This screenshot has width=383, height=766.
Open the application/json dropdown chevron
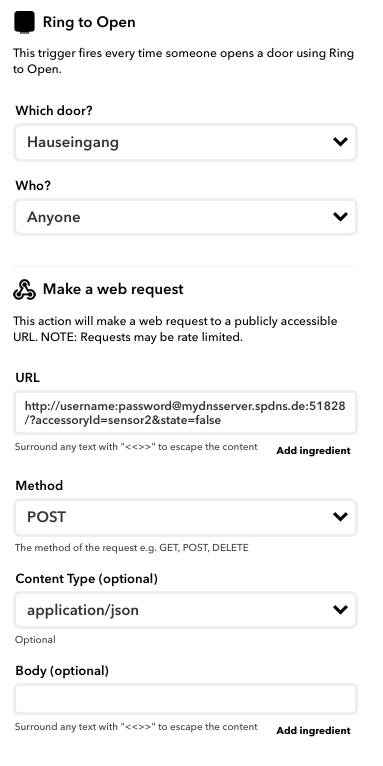[340, 609]
